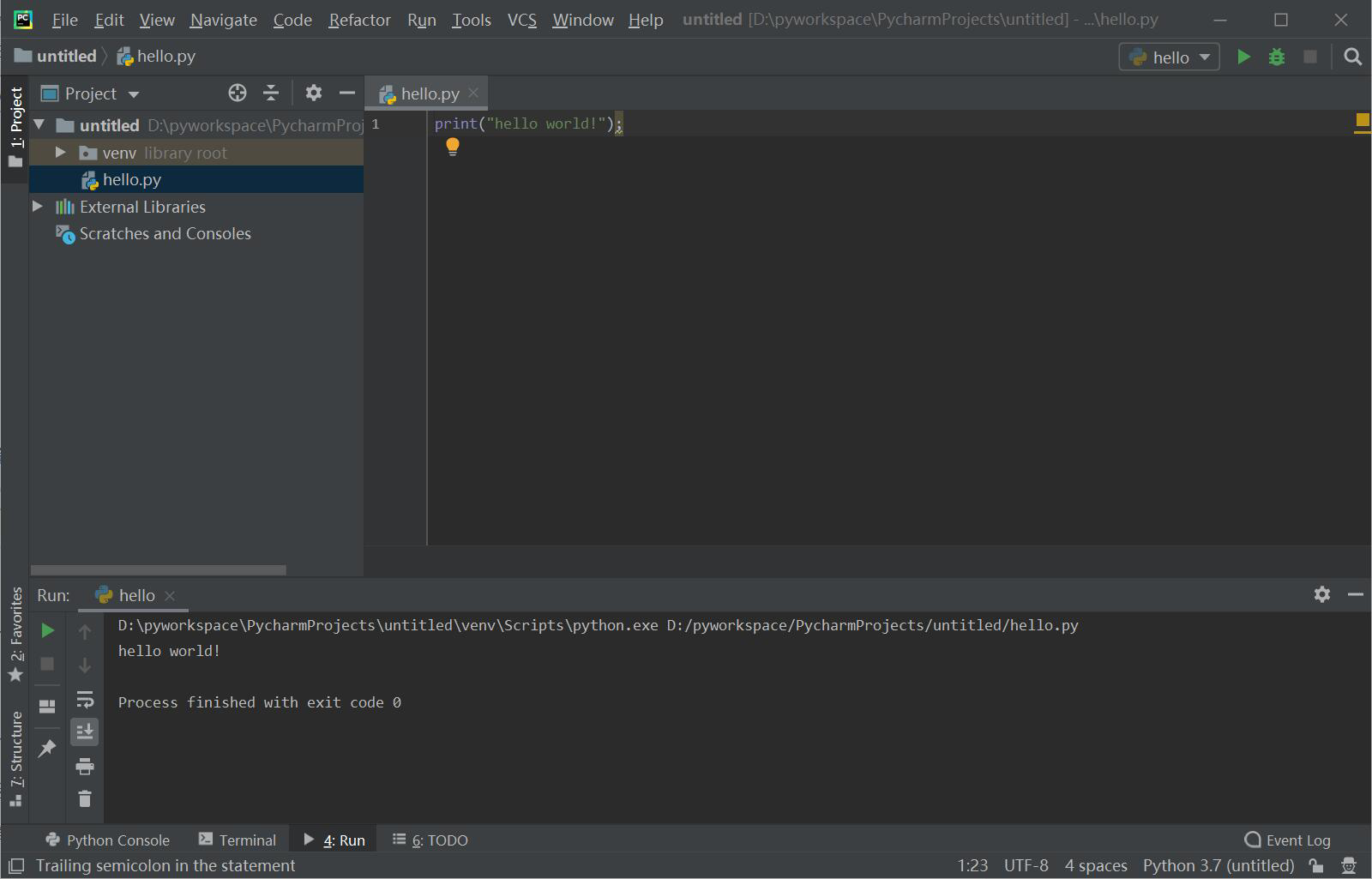Open the hello run configuration dropdown
This screenshot has width=1372, height=879.
1204,57
